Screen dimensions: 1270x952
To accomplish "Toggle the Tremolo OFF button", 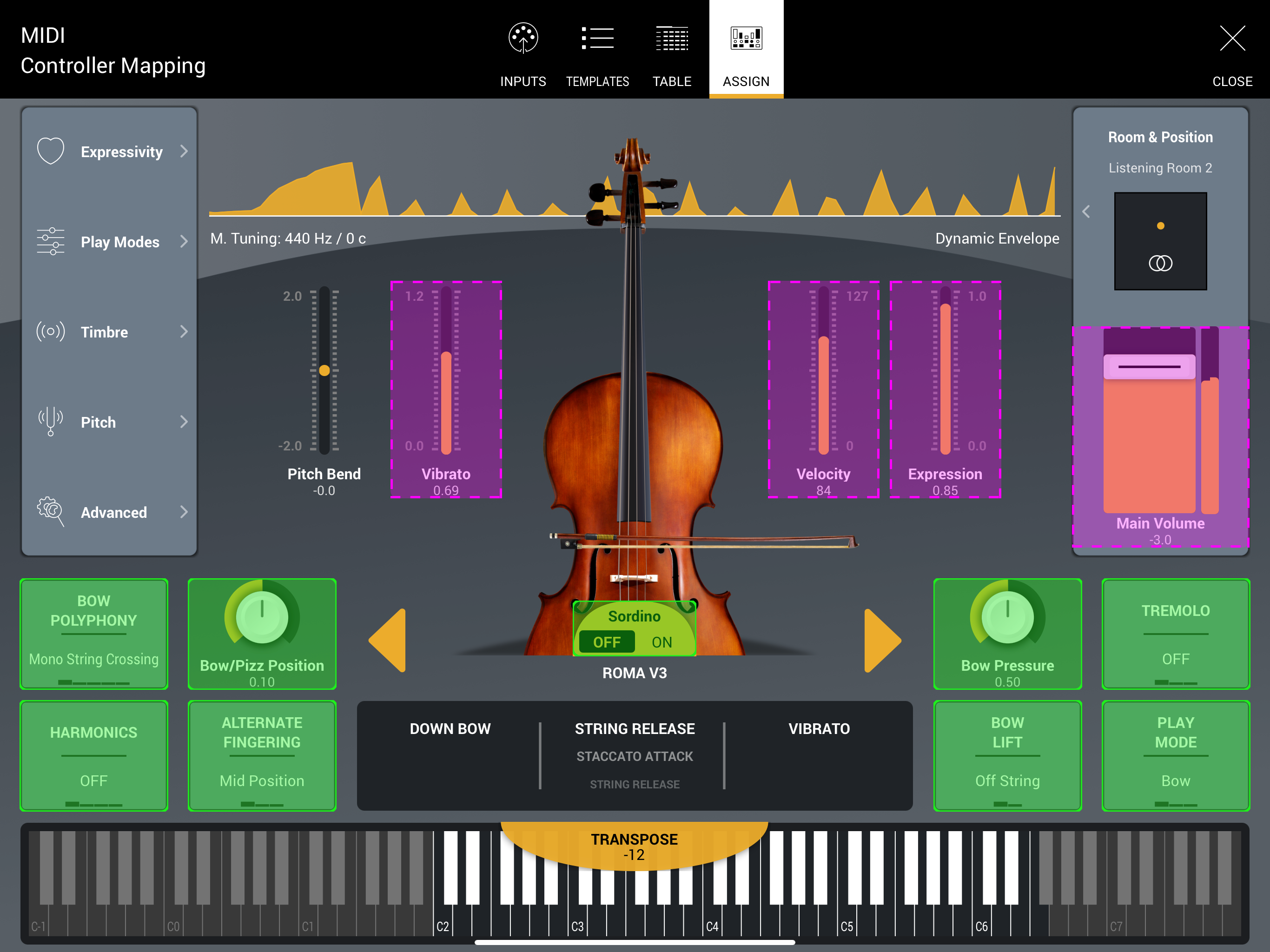I will coord(1175,634).
